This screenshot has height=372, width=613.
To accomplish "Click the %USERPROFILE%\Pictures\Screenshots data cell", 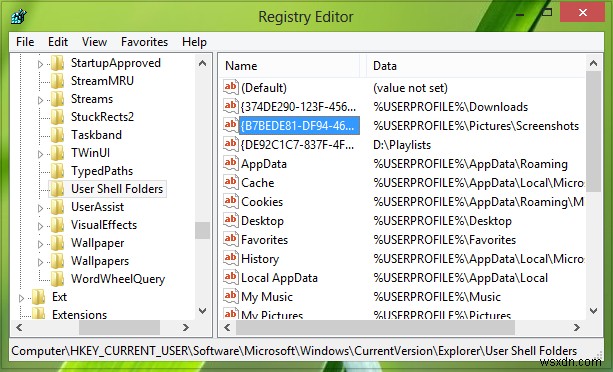I will pos(476,125).
